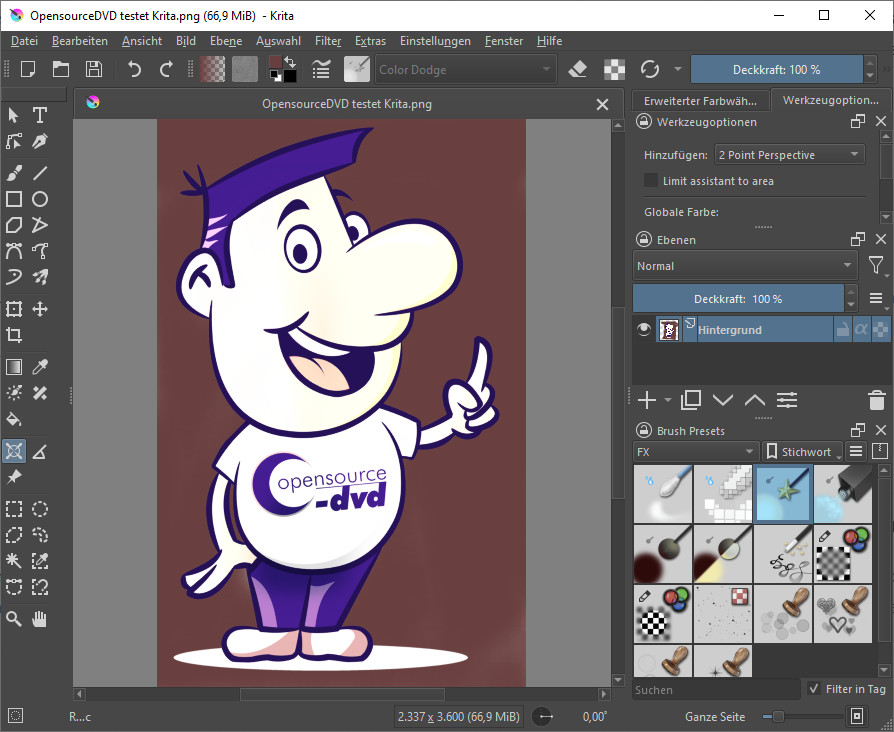Toggle eraser mode in toolbar
Image resolution: width=894 pixels, height=732 pixels.
click(x=577, y=69)
